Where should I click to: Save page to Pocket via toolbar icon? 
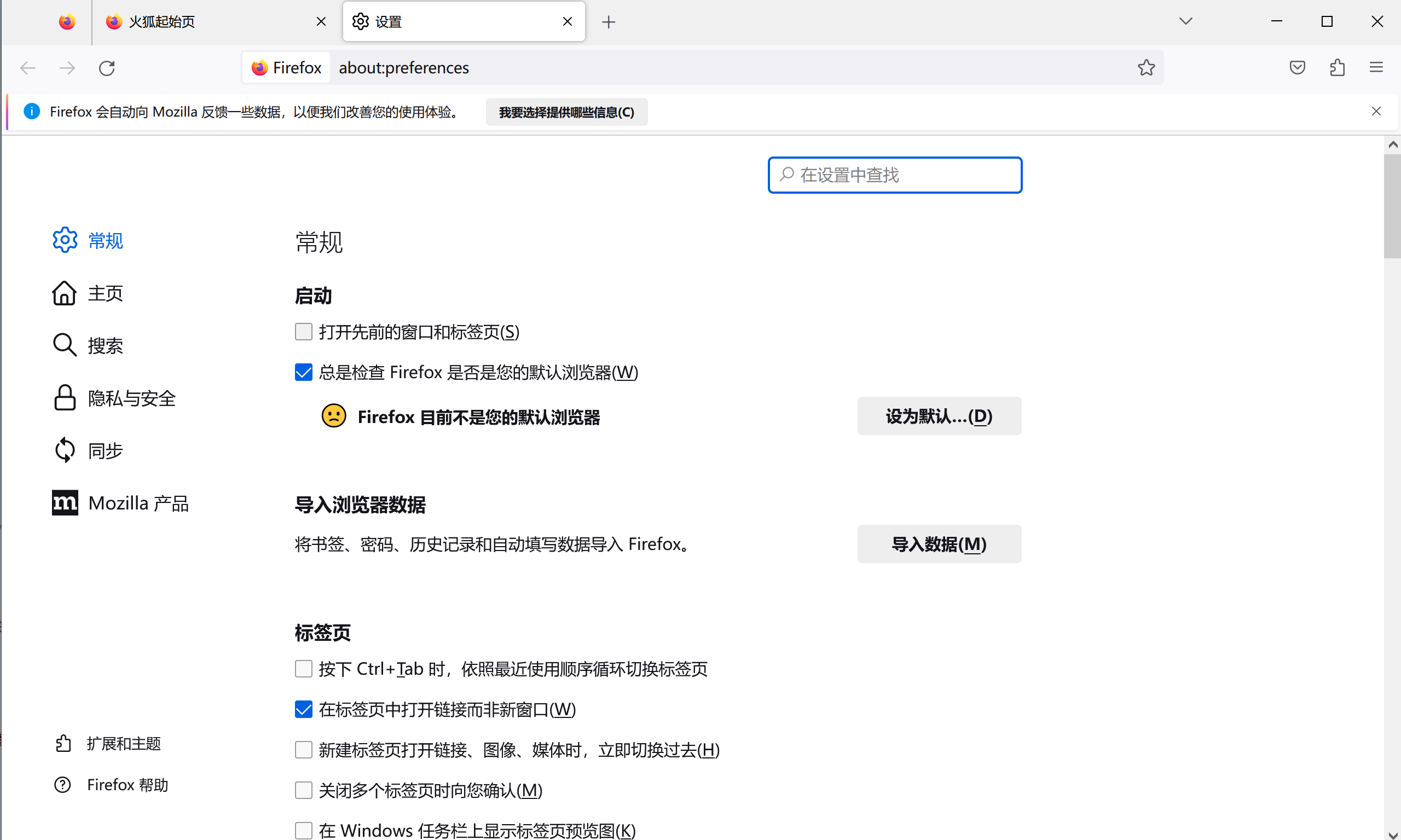[1297, 67]
